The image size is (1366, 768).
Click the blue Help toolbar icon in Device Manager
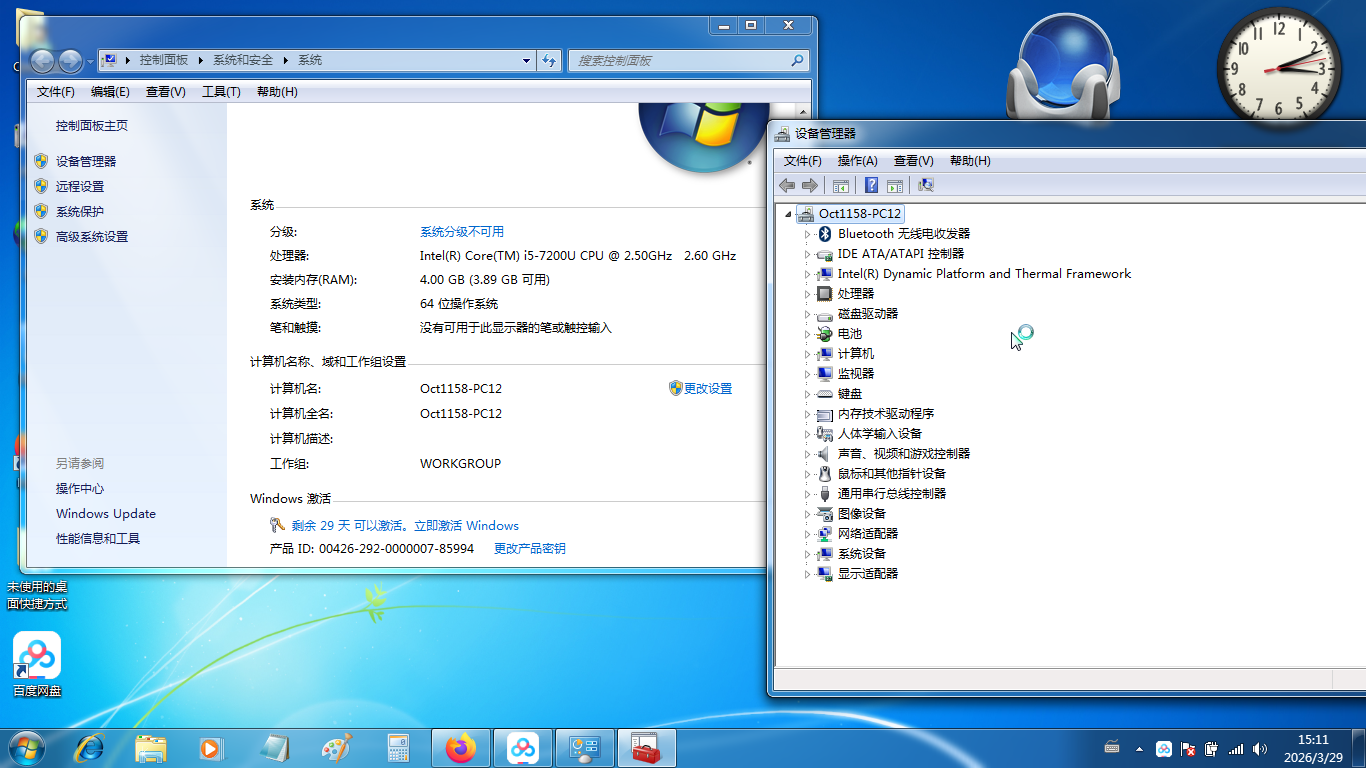(871, 185)
